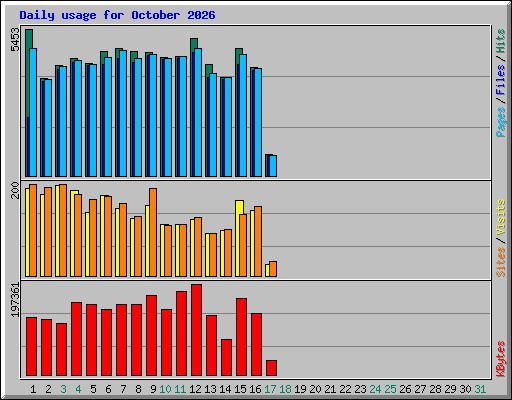Screen dimensions: 512x400
Task: Click day number 30 on the axis
Action: tap(465, 389)
